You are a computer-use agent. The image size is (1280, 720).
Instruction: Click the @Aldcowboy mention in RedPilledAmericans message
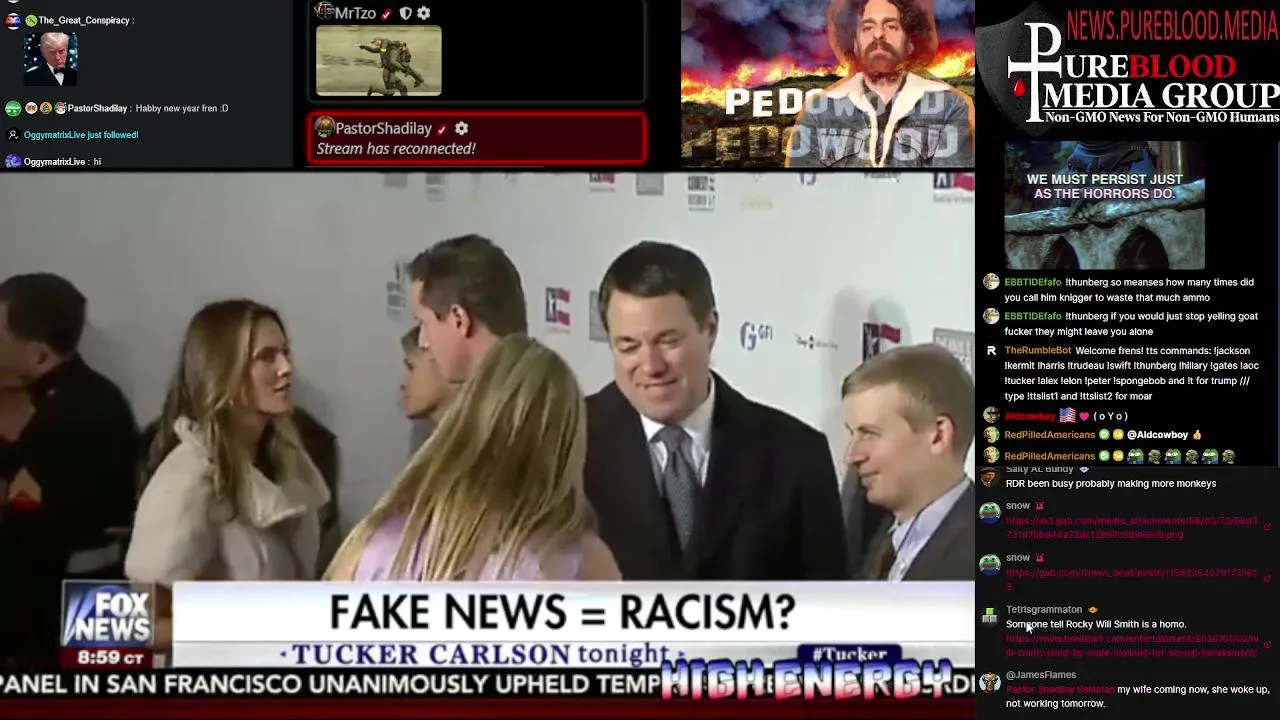pos(1157,435)
